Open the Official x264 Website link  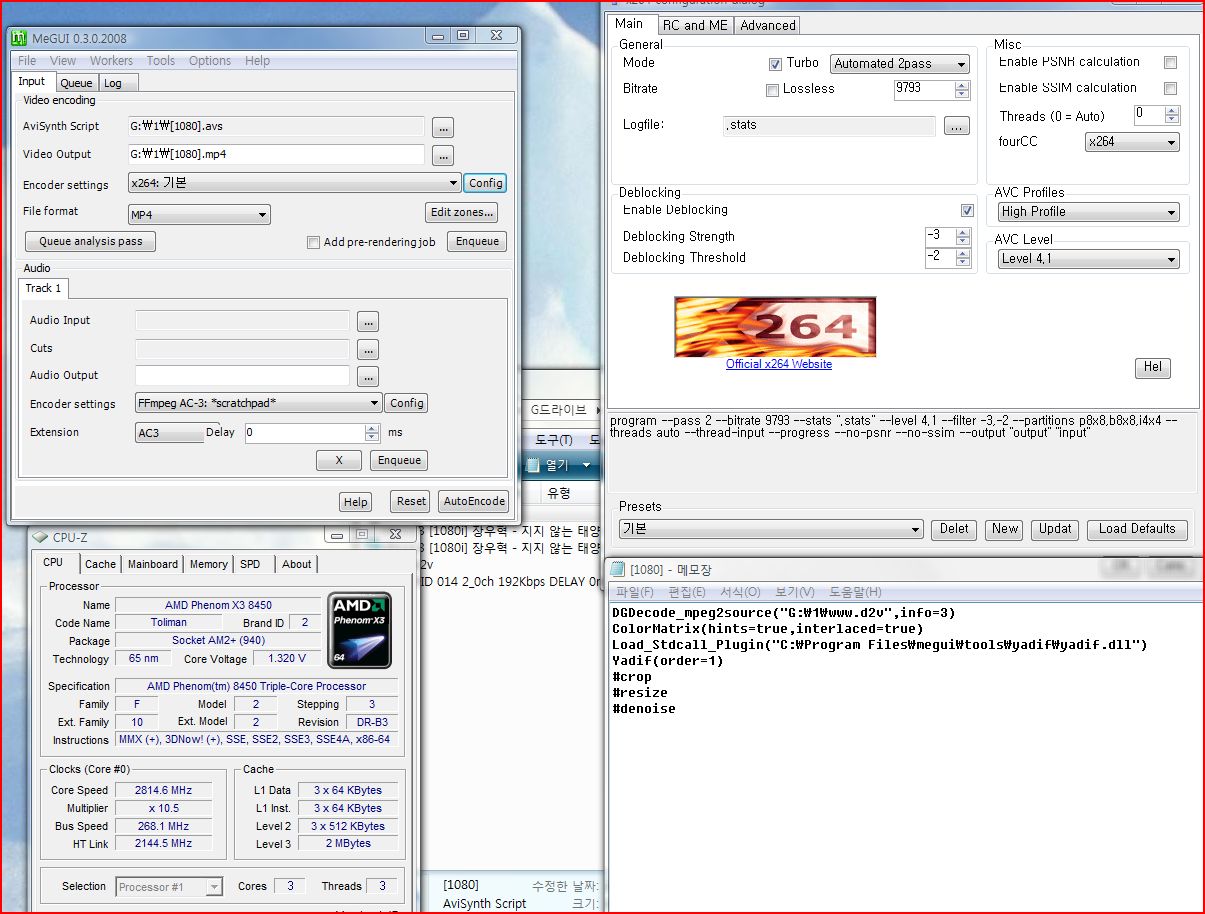click(779, 364)
